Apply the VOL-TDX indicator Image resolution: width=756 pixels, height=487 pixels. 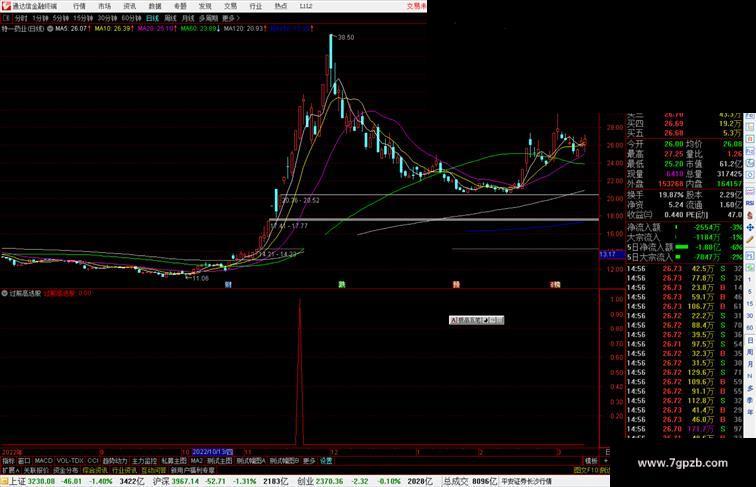click(x=70, y=461)
